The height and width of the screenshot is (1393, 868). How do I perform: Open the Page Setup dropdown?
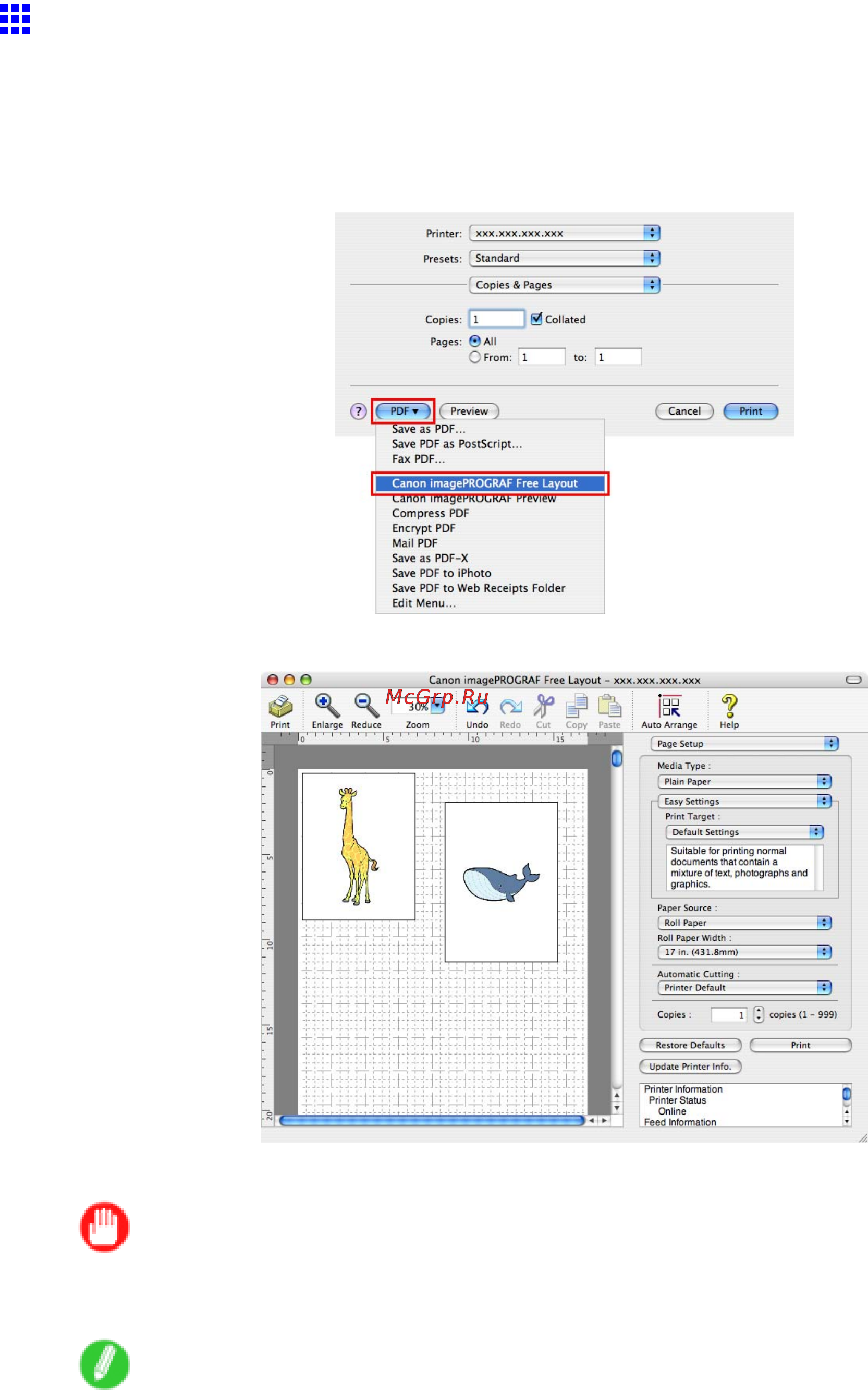[744, 744]
